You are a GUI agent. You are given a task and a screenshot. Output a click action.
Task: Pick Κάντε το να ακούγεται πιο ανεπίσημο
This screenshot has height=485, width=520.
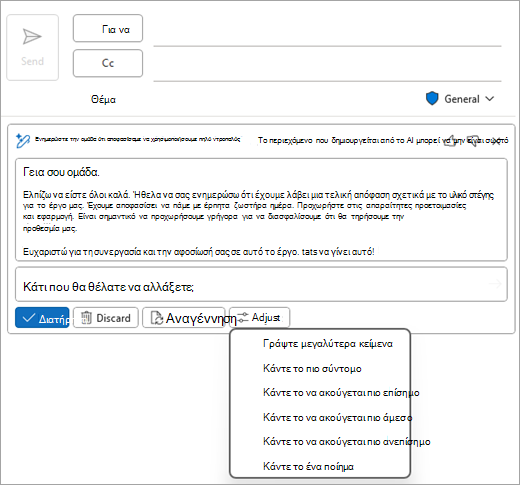[x=347, y=442]
